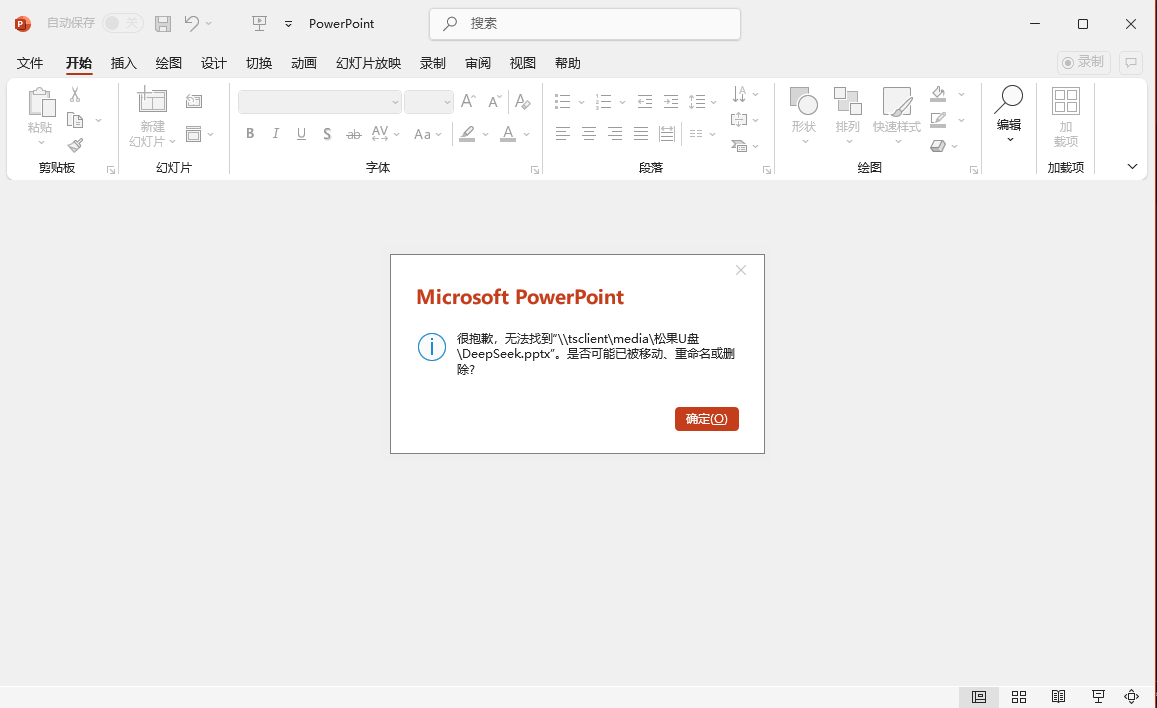The height and width of the screenshot is (708, 1157).
Task: Click the Arrange icon
Action: (848, 101)
